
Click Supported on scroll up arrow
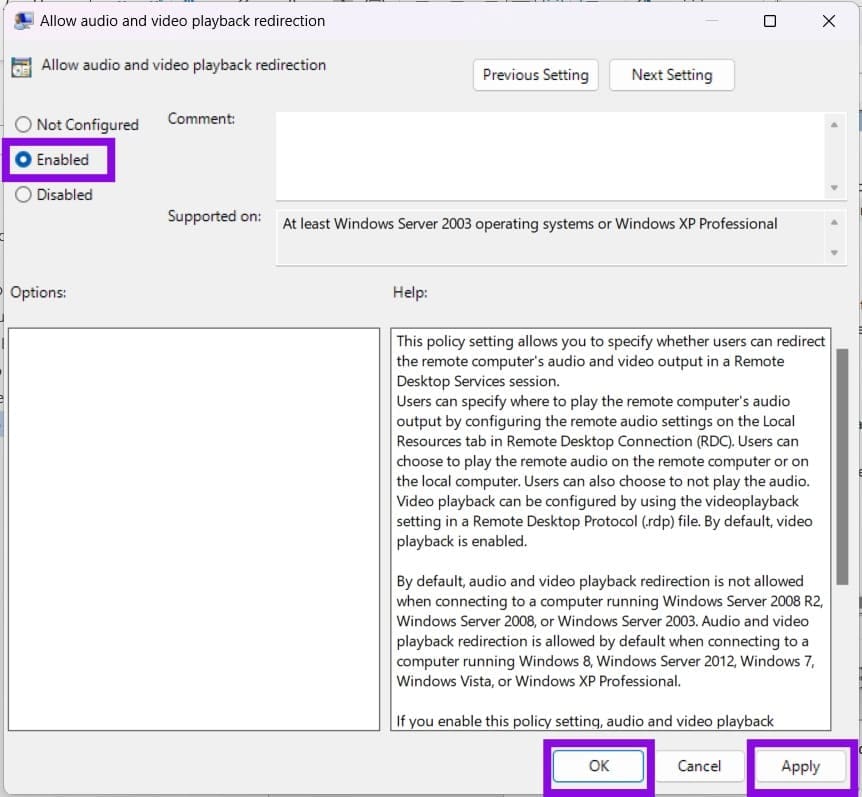pos(834,222)
